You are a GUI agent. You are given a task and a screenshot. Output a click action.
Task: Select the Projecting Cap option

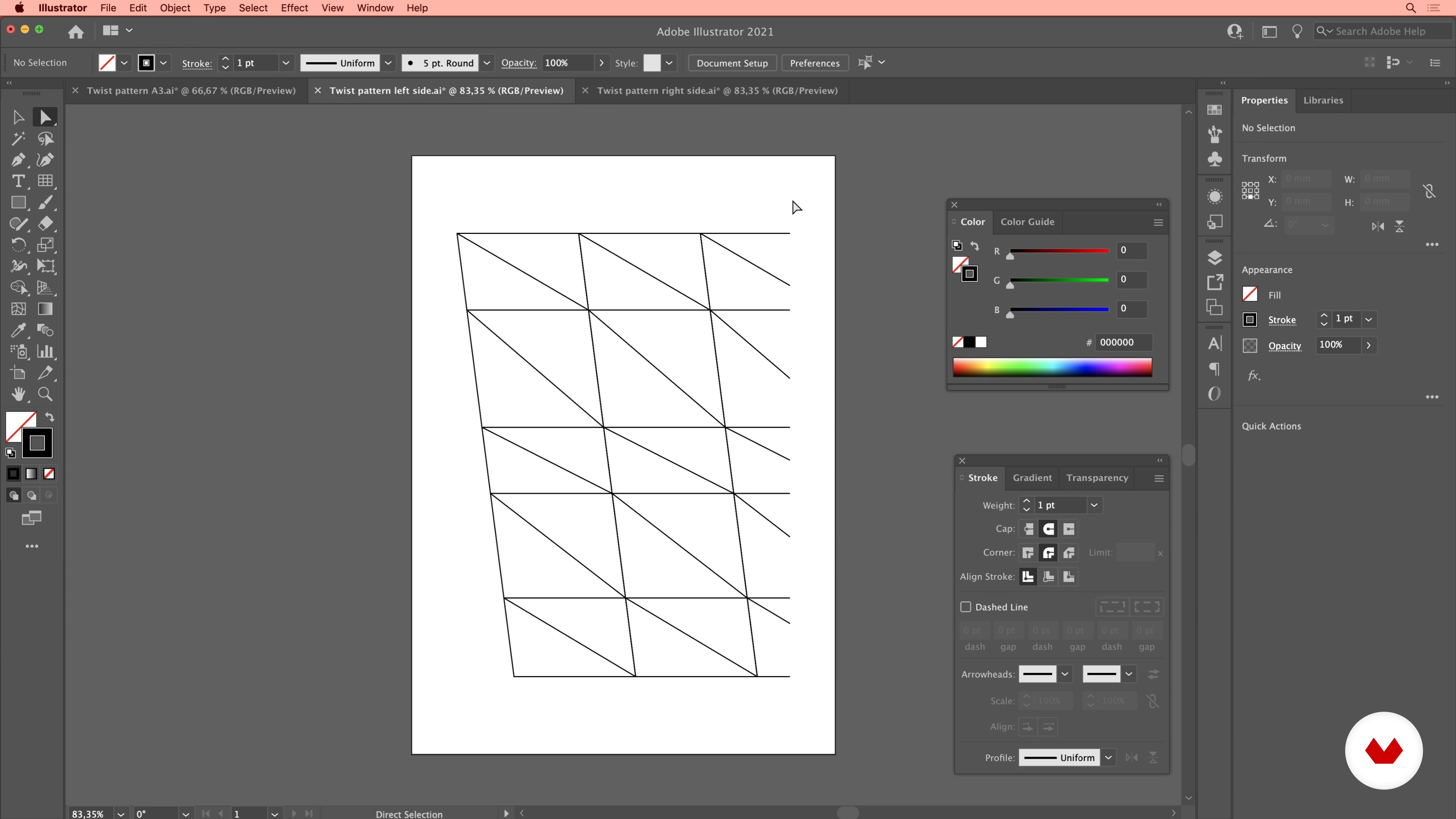(x=1069, y=529)
